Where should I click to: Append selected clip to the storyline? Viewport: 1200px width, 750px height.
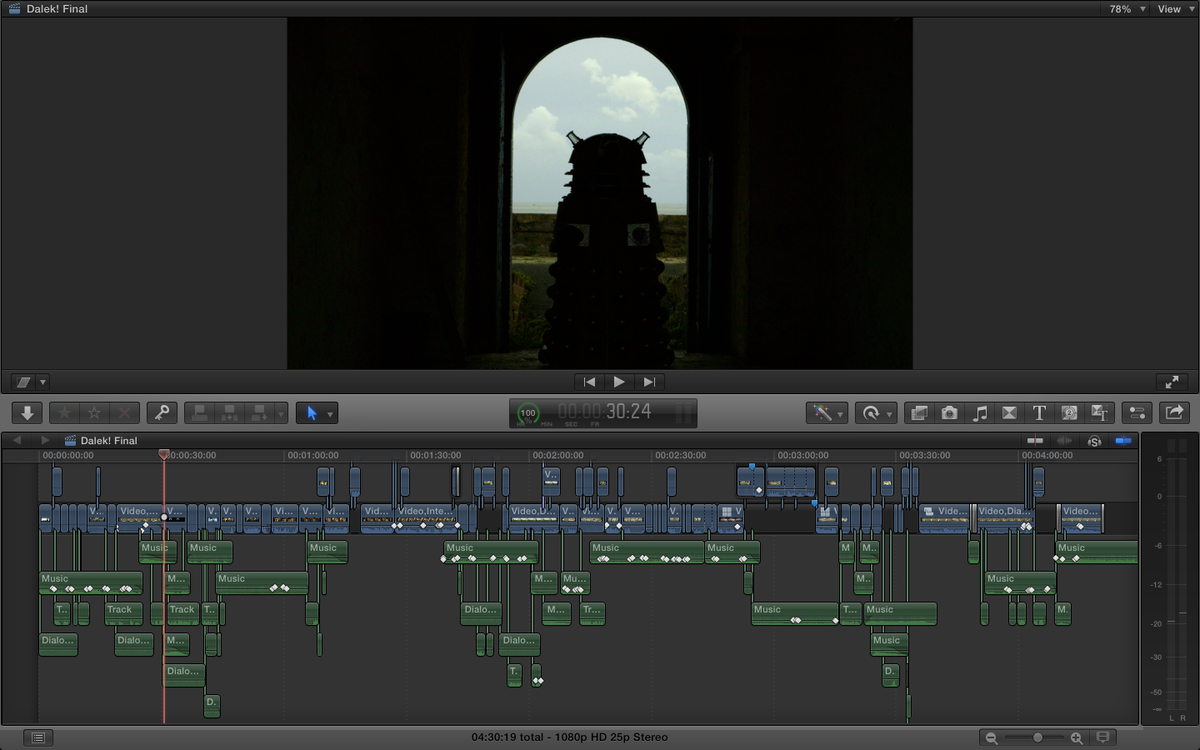(260, 412)
